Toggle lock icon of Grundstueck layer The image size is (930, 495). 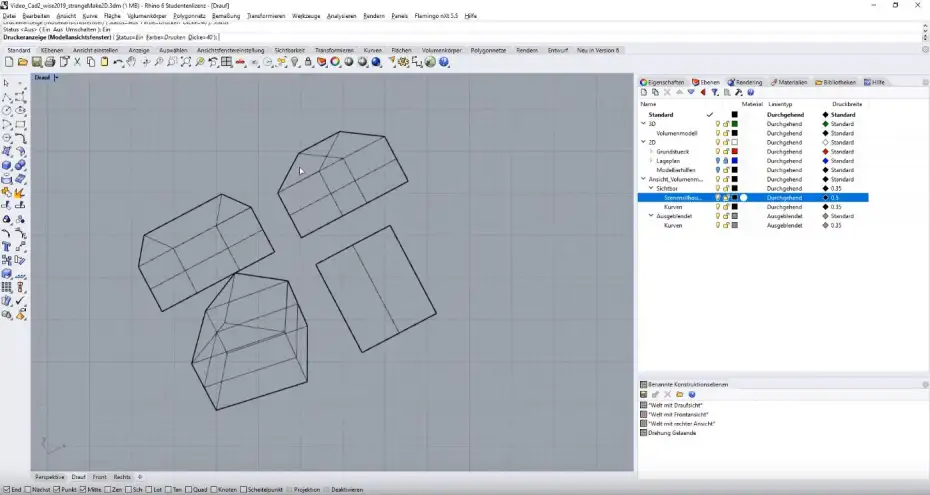pos(726,152)
